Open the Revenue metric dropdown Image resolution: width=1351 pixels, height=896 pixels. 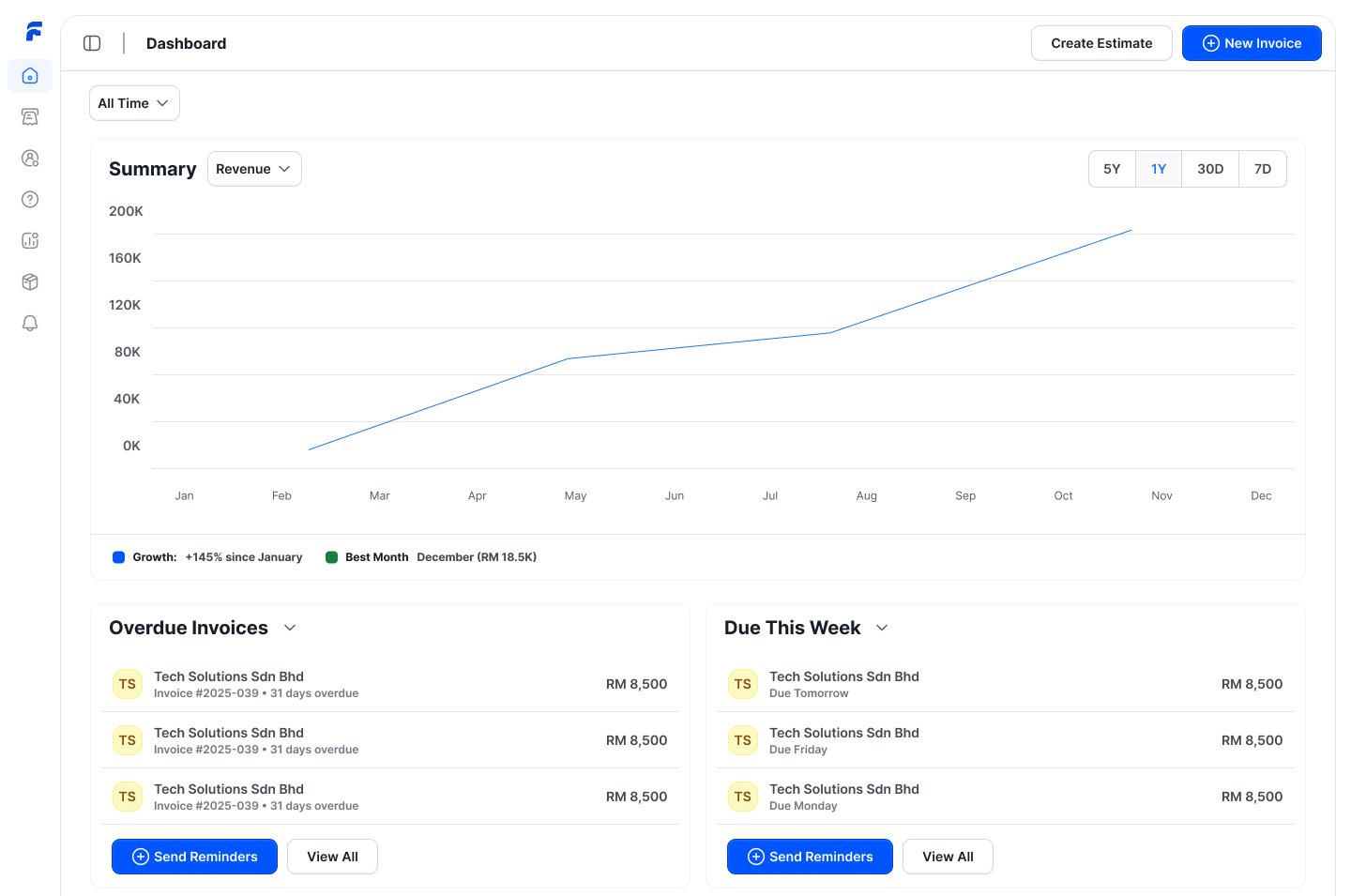click(x=254, y=169)
